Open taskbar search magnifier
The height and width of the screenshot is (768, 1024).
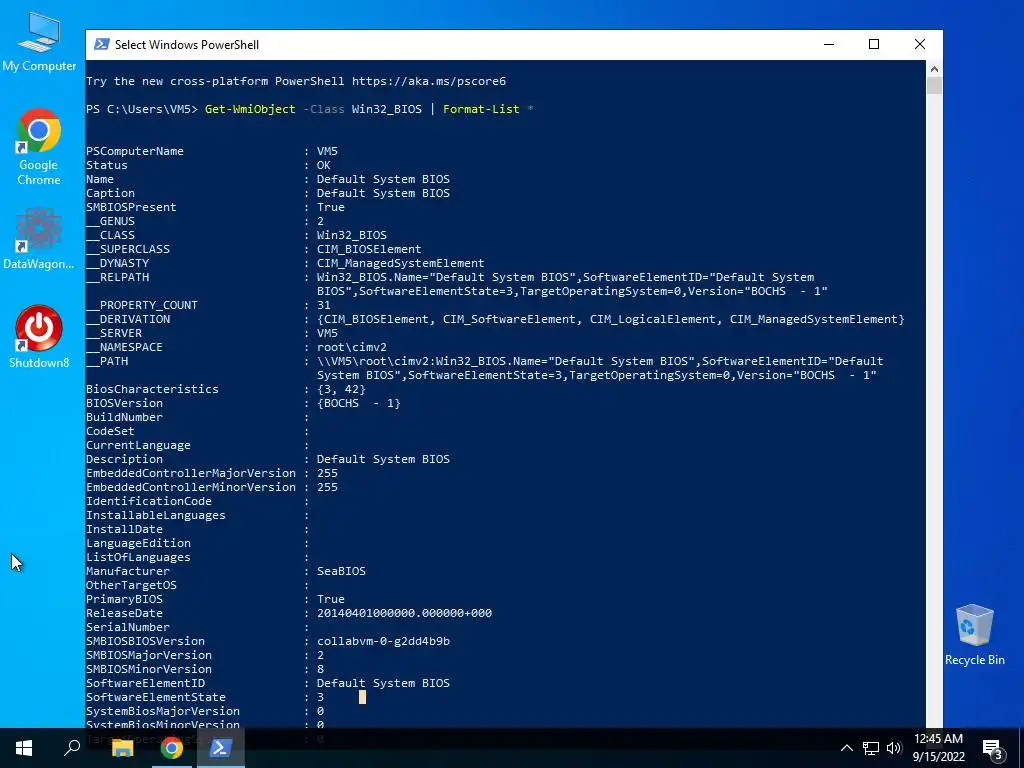pos(72,748)
